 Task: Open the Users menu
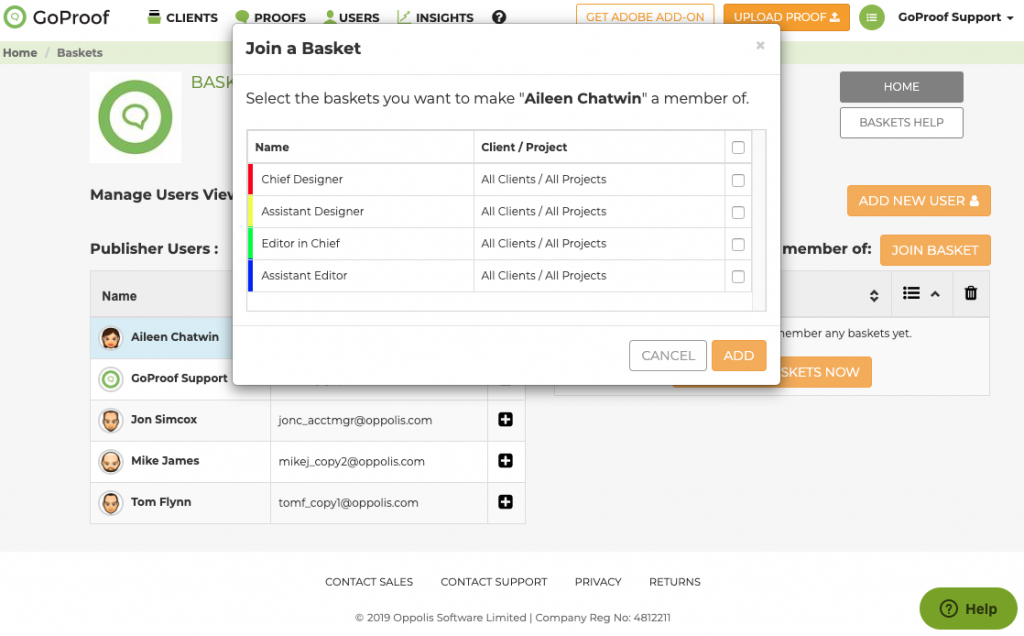[351, 18]
